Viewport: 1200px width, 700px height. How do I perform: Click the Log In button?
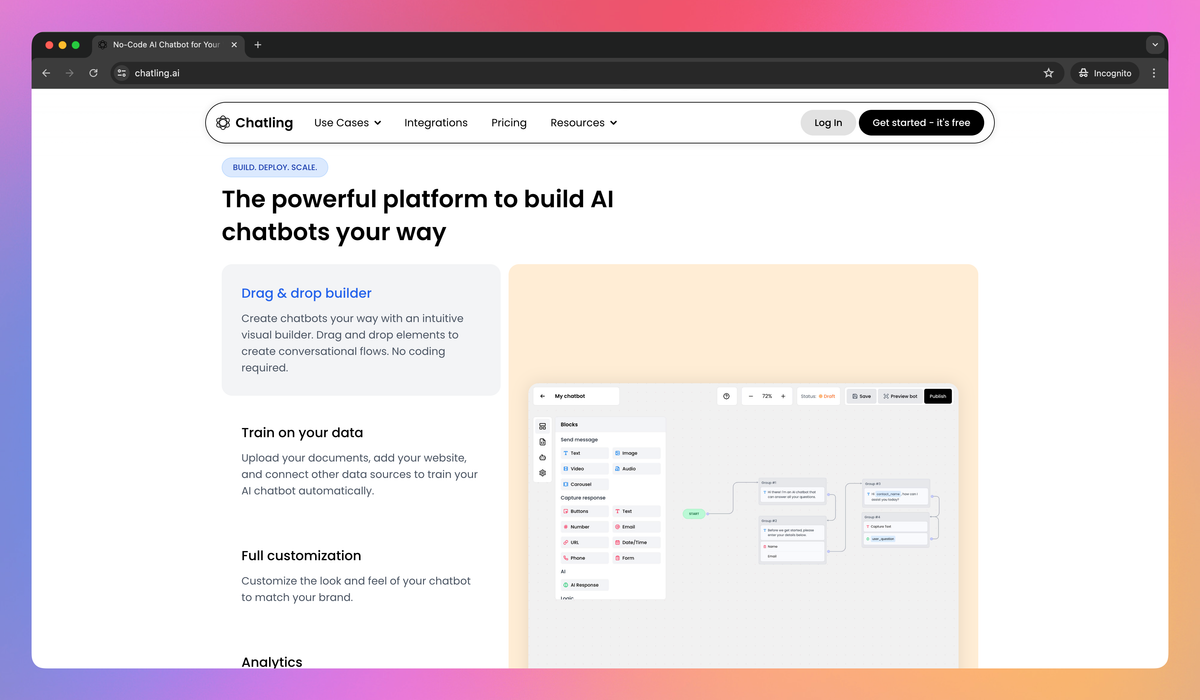[x=828, y=123]
